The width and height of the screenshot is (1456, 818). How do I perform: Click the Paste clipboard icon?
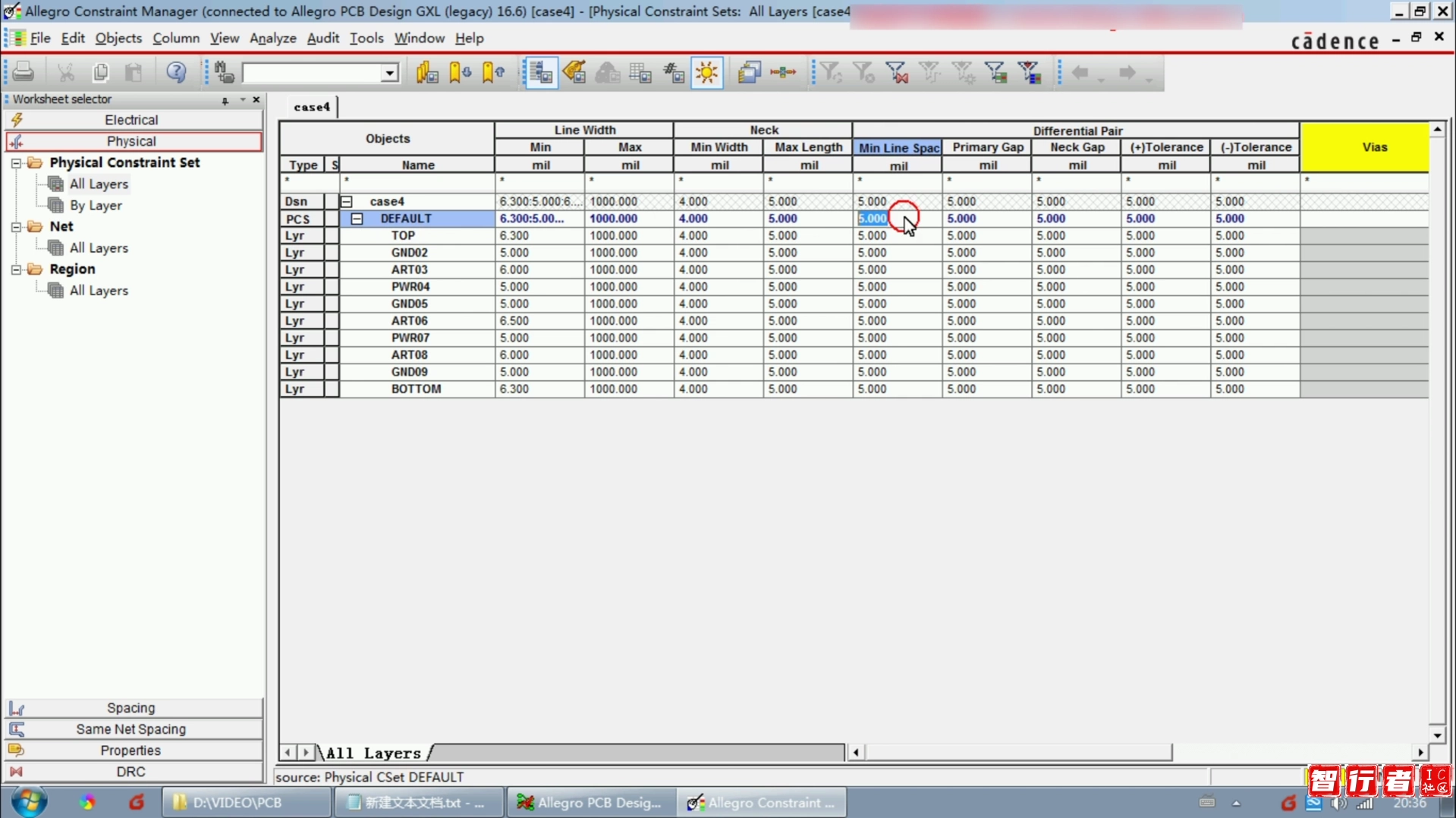[134, 72]
